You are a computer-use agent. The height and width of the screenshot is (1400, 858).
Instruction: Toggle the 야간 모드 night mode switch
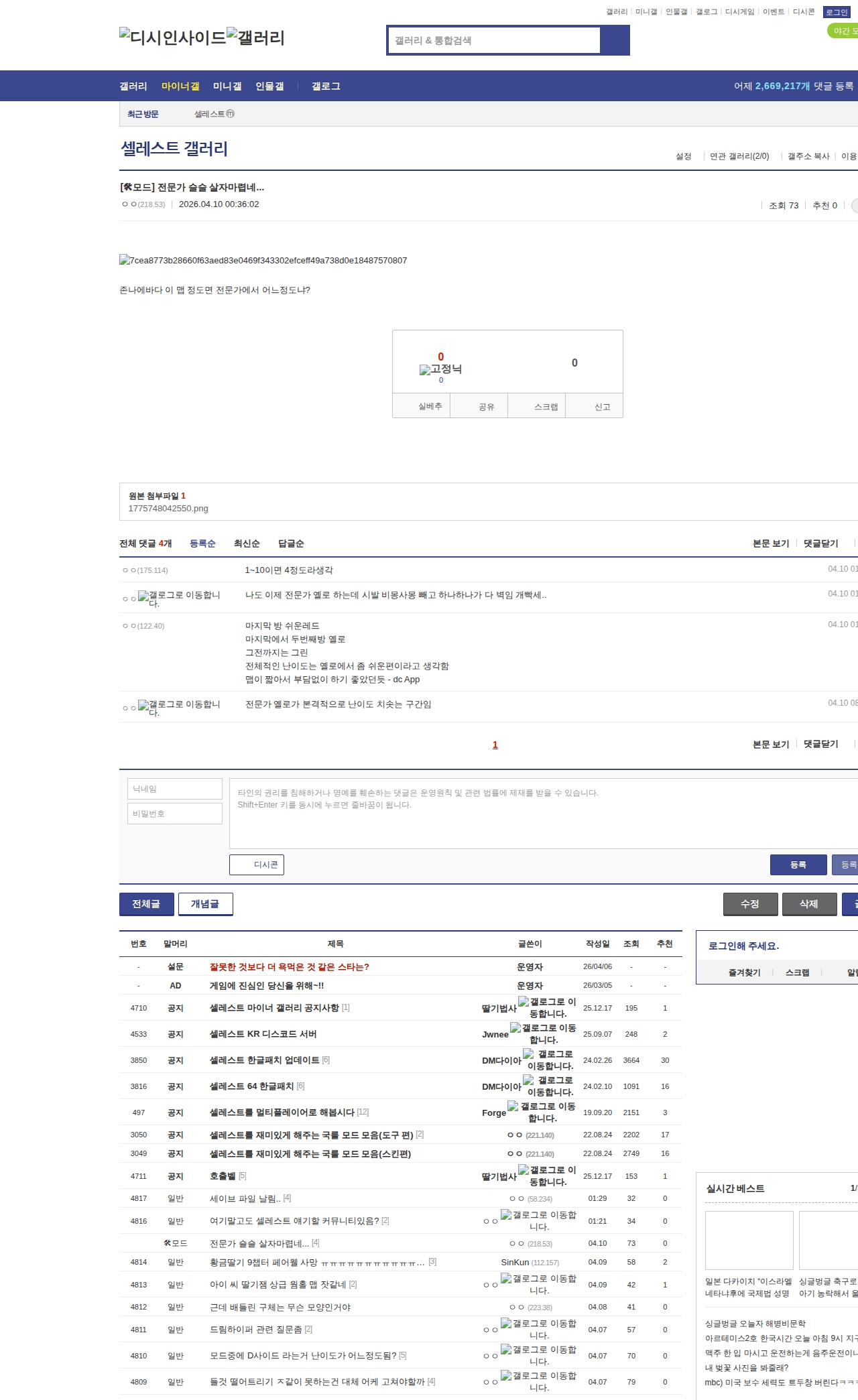click(843, 31)
